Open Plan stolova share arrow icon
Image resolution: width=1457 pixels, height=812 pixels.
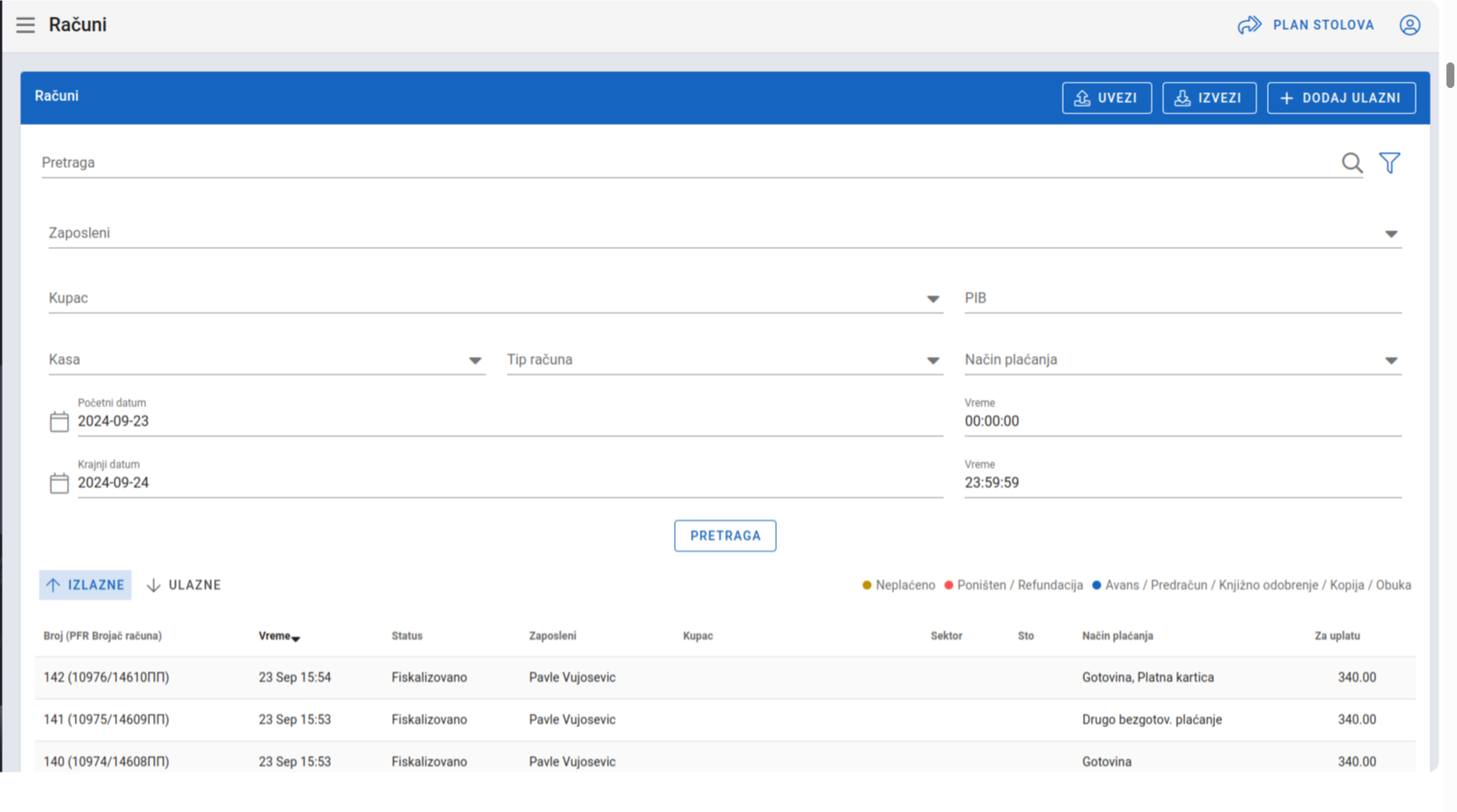point(1249,25)
